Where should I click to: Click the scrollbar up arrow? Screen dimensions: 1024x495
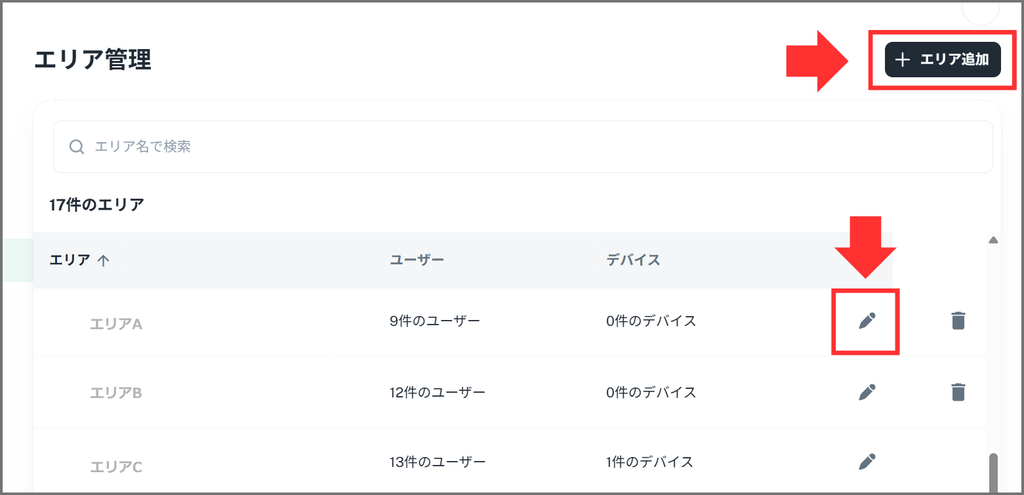[992, 240]
